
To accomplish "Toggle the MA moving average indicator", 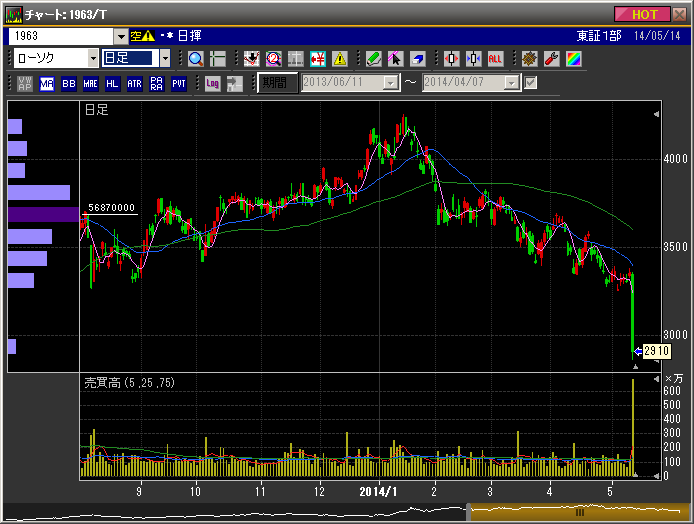I will [47, 83].
